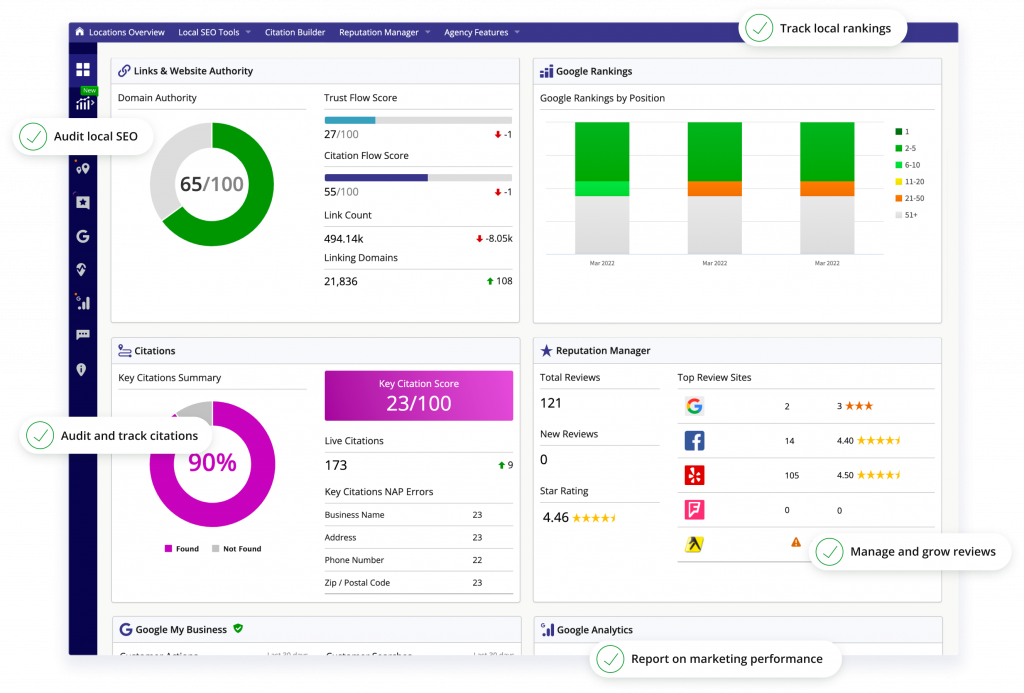Open the Agency Features dropdown
Screen dimensions: 1024x693
click(x=482, y=32)
